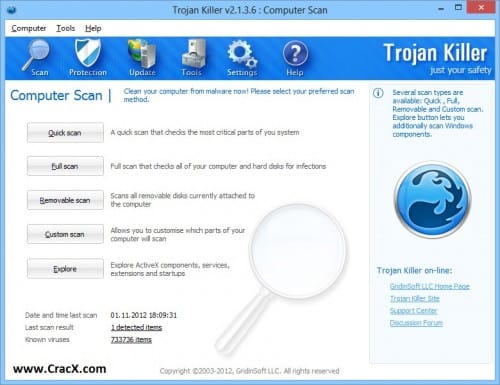
Task: Open the Tools toolbar icon
Action: [x=192, y=57]
